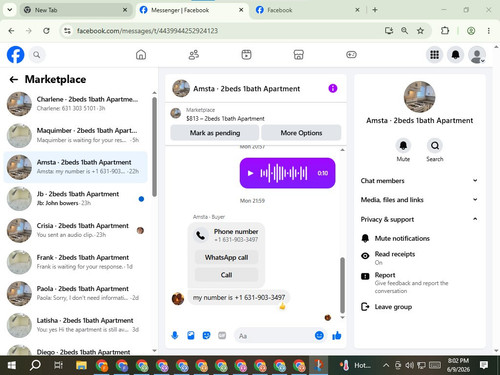Open Paola conversation
The image size is (500, 375).
76,293
